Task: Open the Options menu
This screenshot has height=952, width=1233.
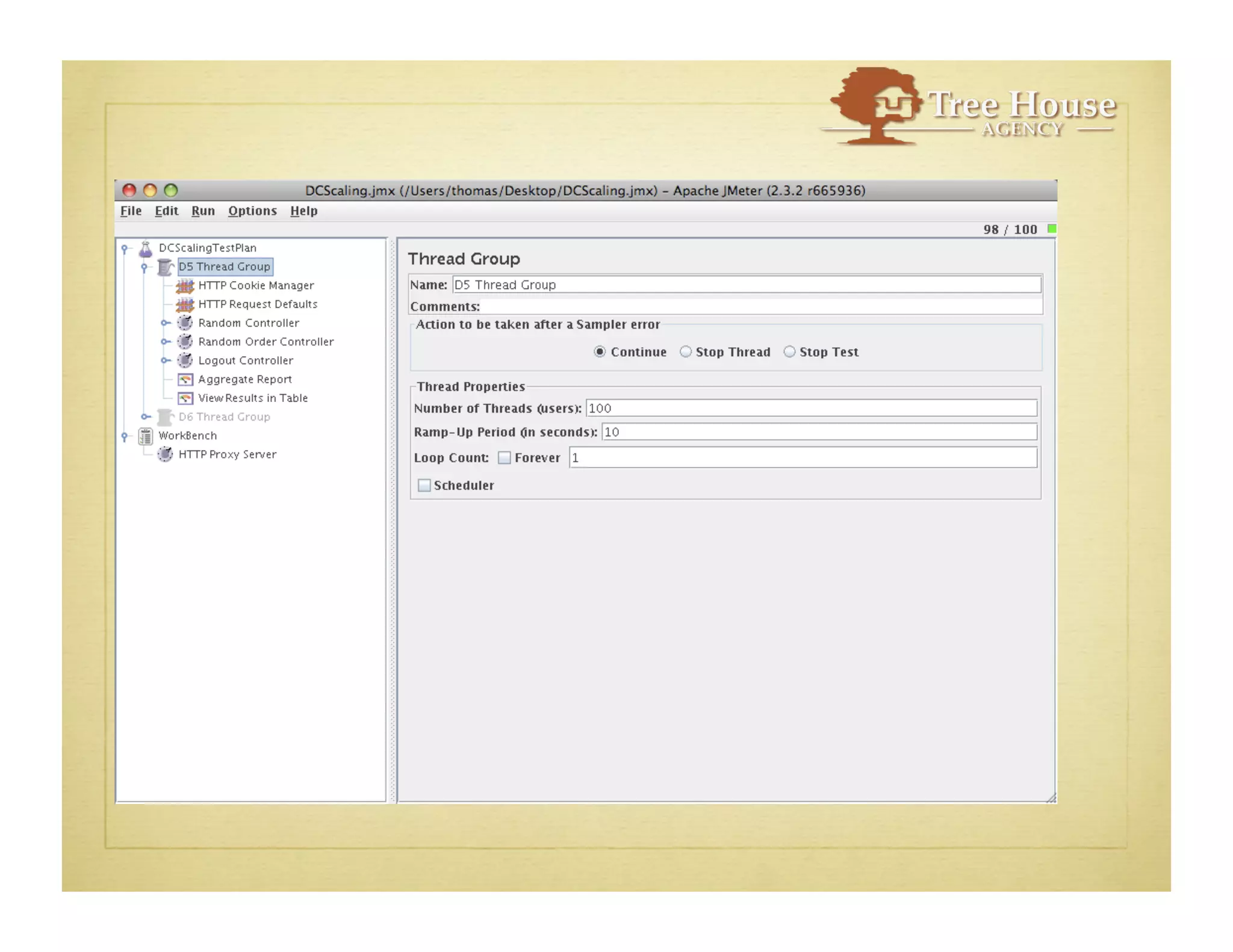Action: pyautogui.click(x=252, y=211)
